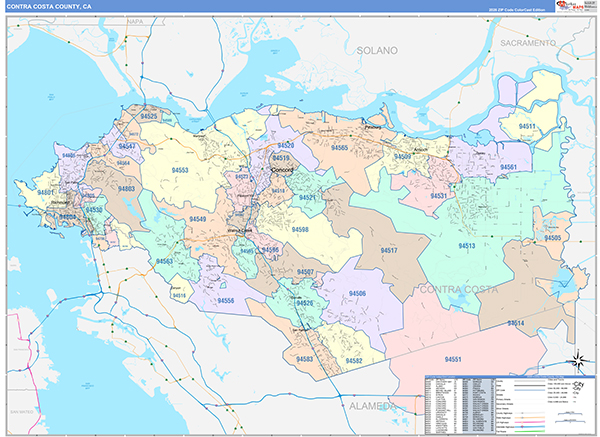Viewport: 600px width, 437px height.
Task: Click ZIP code label 94505
Action: coord(553,238)
